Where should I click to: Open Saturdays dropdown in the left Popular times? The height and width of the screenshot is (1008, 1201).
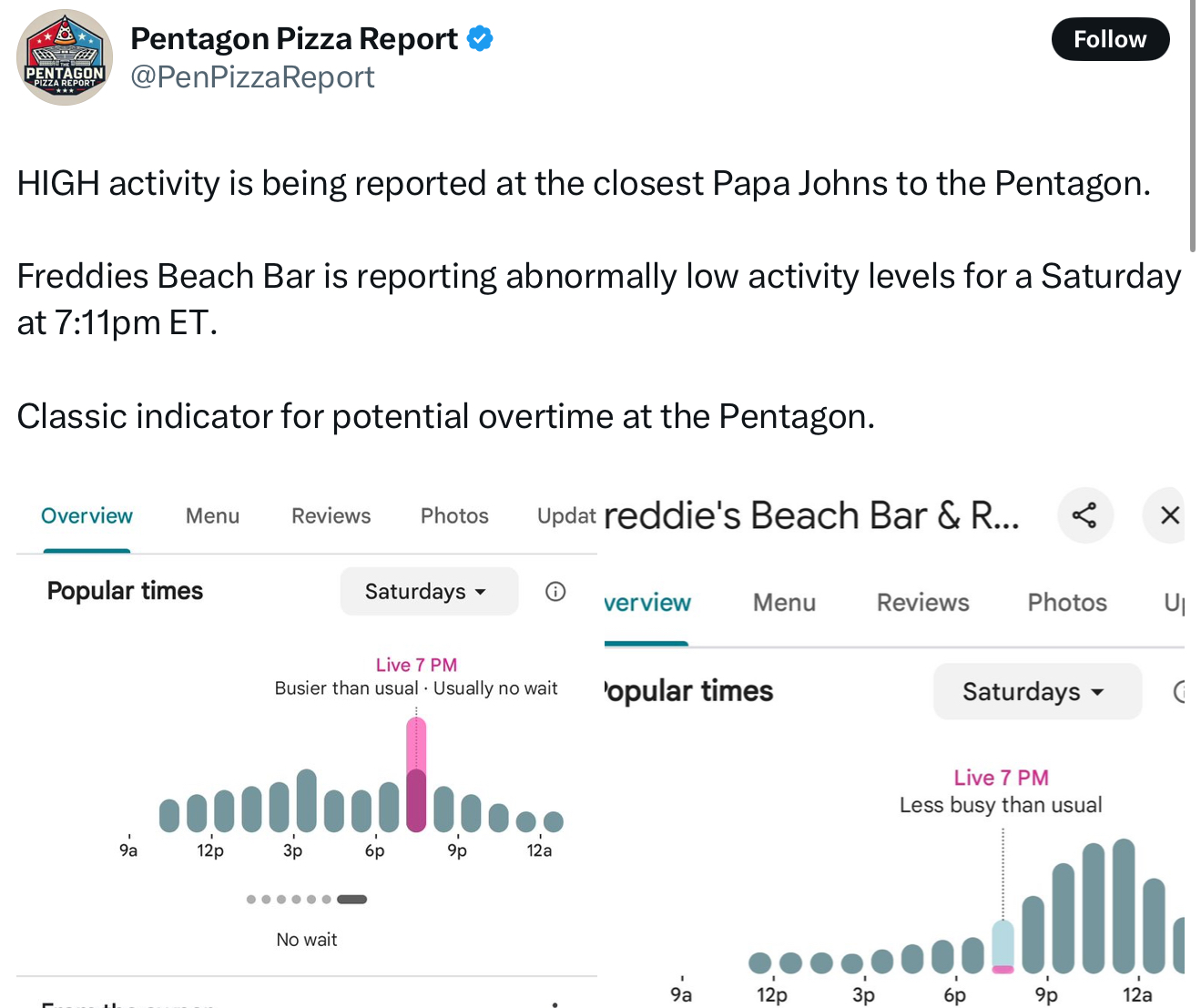(x=429, y=592)
